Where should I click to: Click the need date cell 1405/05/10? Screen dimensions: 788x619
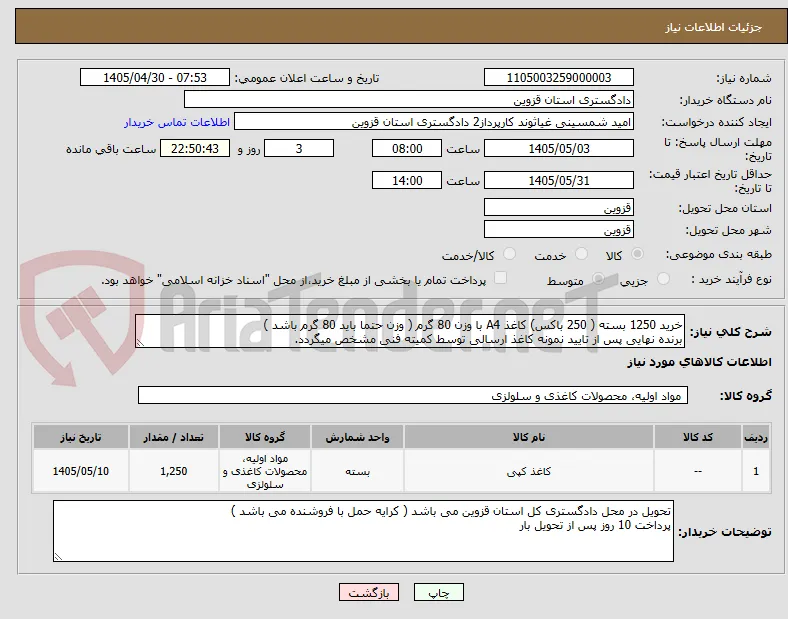(81, 471)
